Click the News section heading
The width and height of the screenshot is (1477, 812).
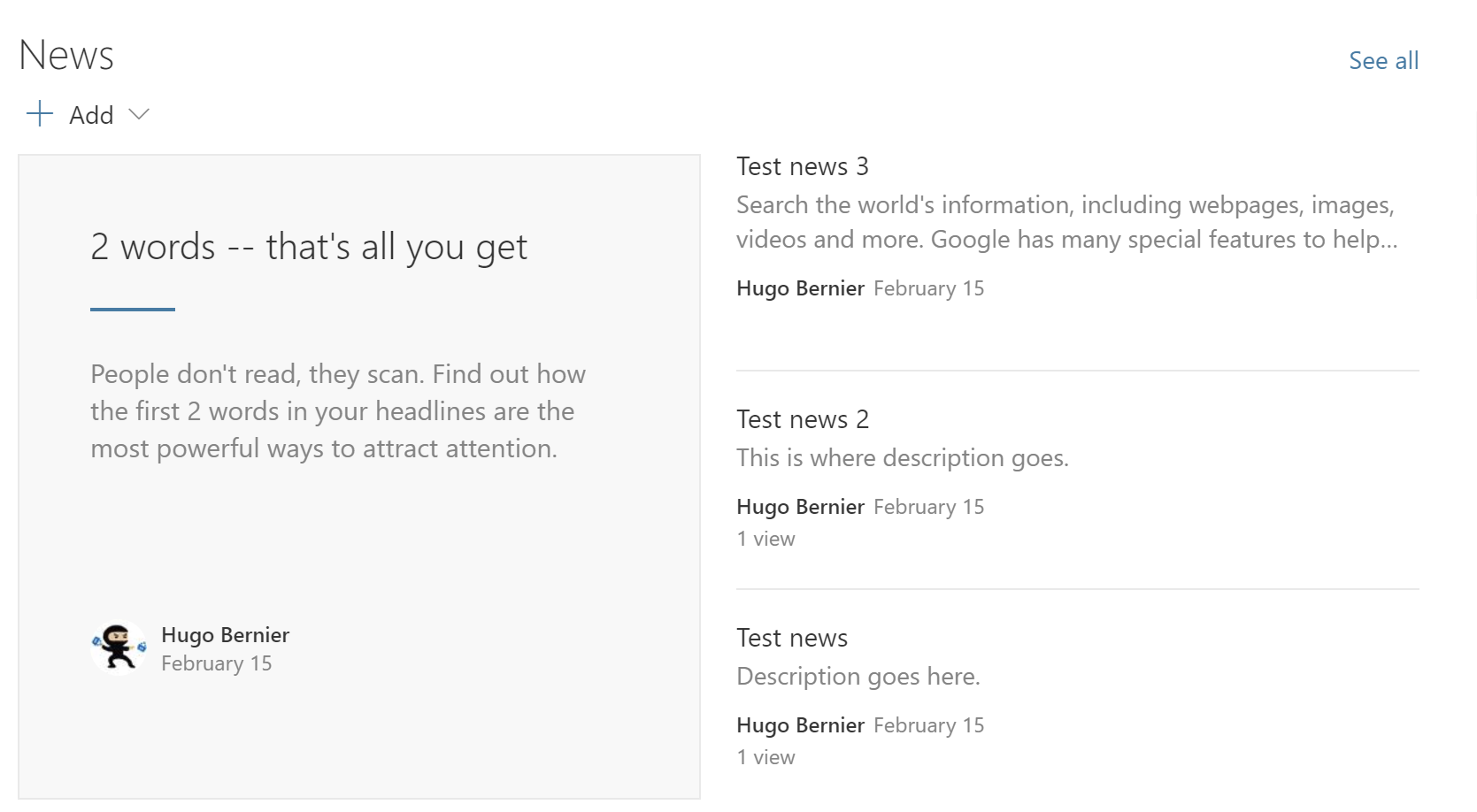pos(66,55)
